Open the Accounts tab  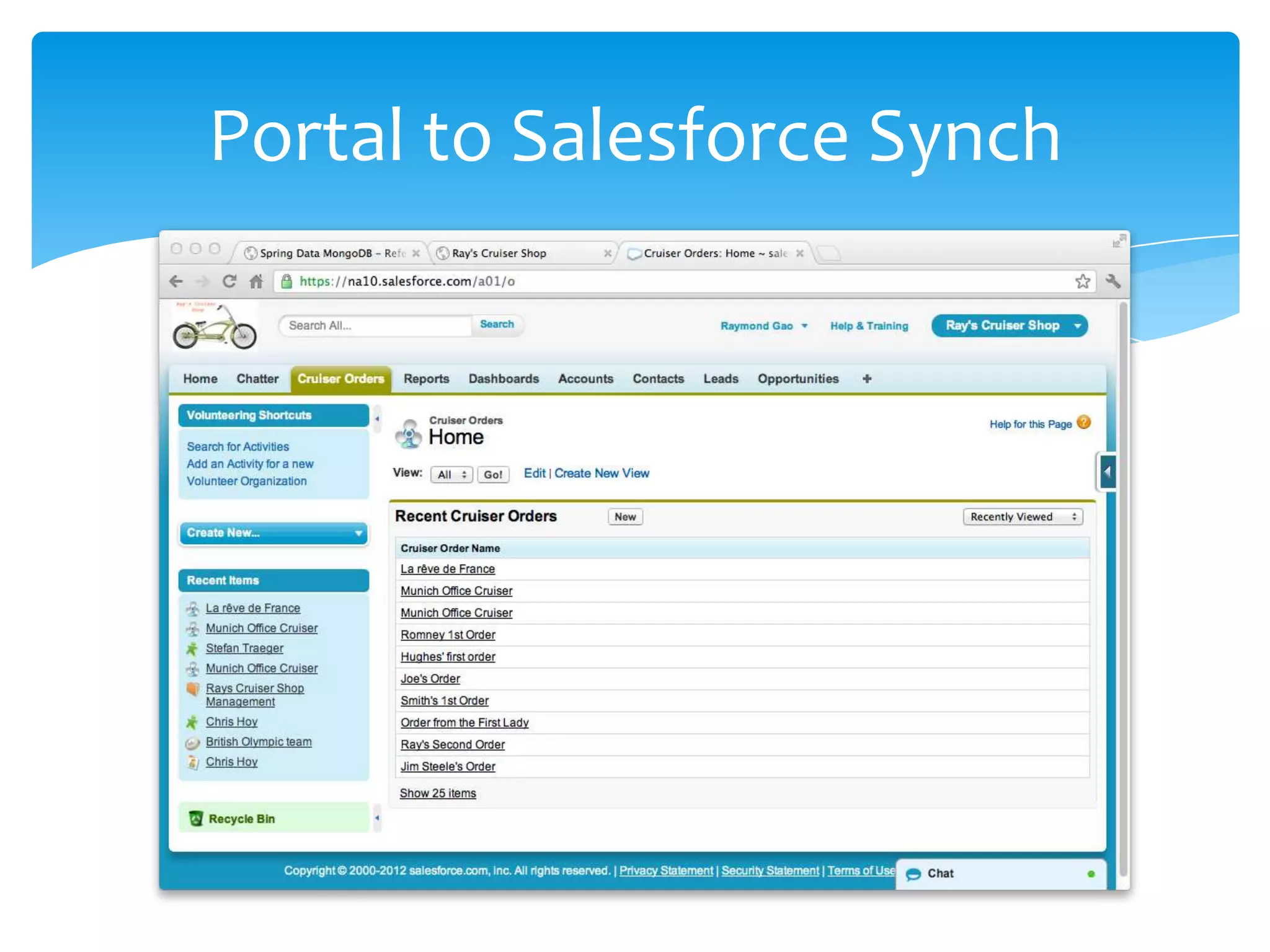[x=585, y=379]
